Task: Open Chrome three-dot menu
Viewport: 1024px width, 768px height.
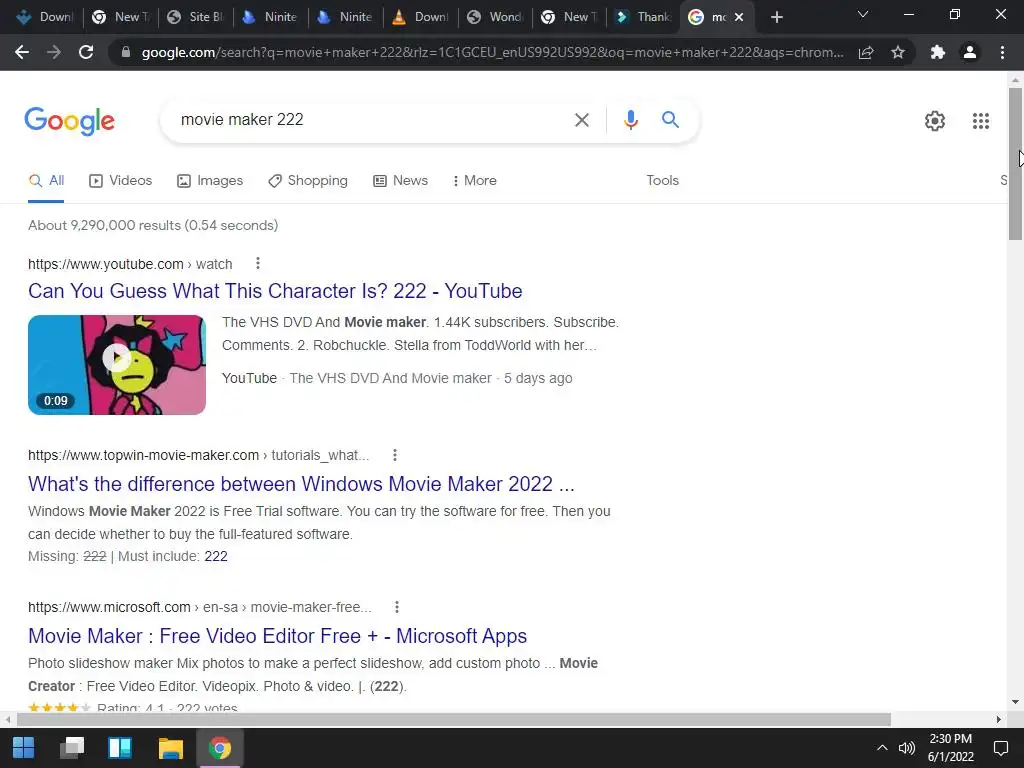Action: point(1002,52)
